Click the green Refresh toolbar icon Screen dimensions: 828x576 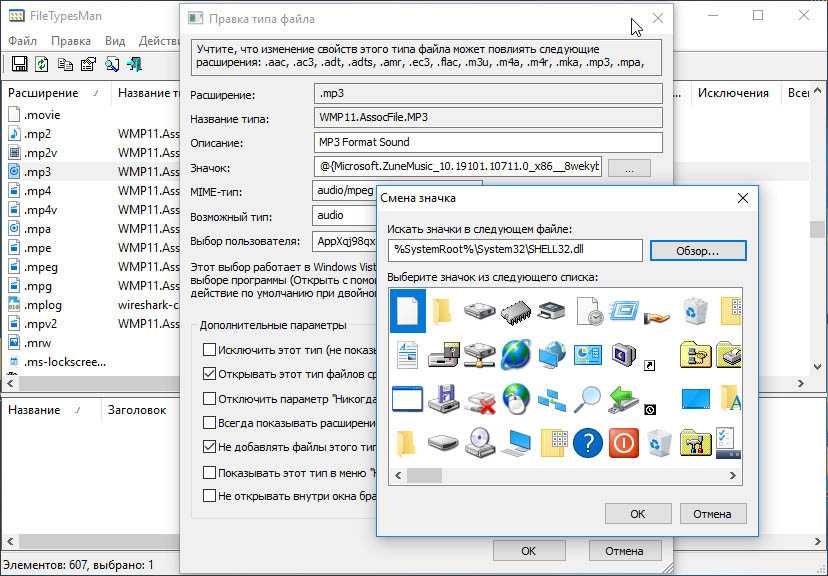41,65
